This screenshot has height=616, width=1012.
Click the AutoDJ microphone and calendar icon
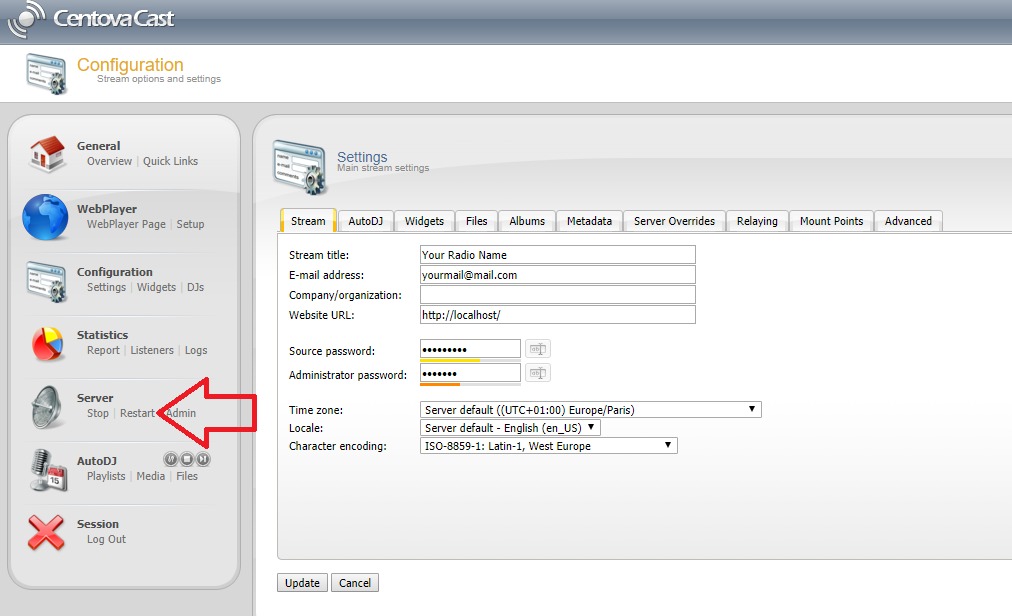(x=48, y=470)
